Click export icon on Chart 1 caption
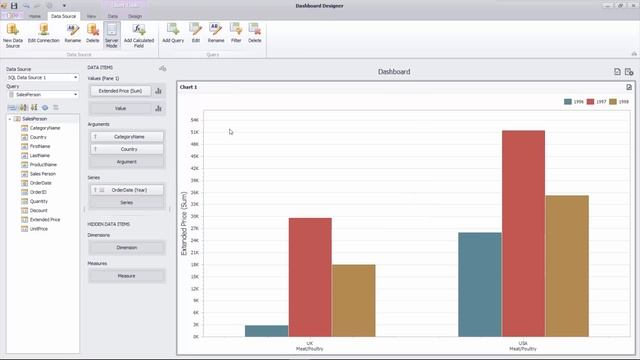Screen dimensions: 640x360 point(629,87)
